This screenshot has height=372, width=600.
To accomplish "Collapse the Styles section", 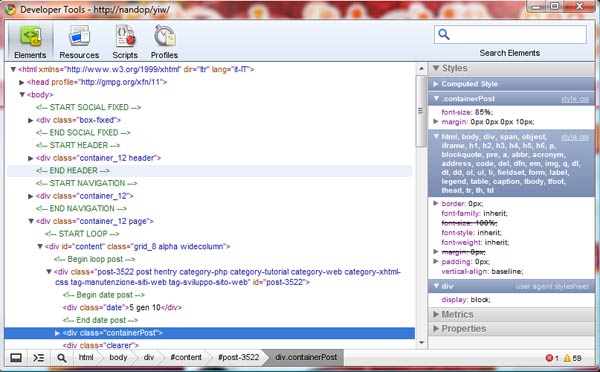I will [436, 68].
